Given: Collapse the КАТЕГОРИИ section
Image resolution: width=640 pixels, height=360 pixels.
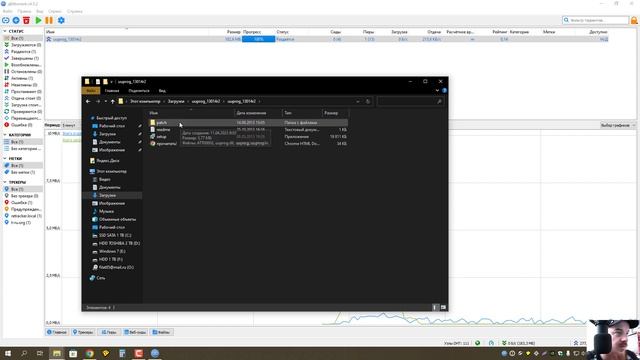Looking at the screenshot, I should [x=5, y=135].
